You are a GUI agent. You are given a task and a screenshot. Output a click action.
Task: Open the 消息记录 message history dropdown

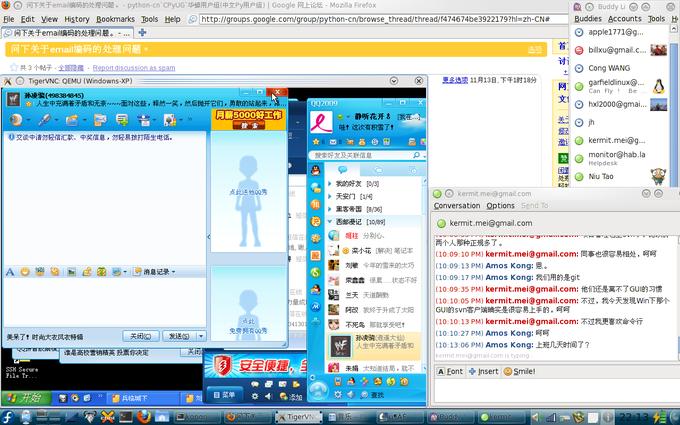160,271
